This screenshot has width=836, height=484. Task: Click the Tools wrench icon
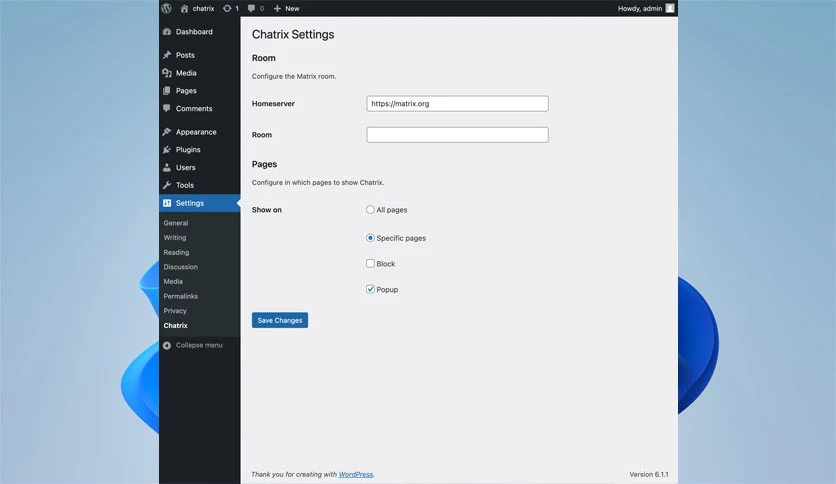(167, 185)
